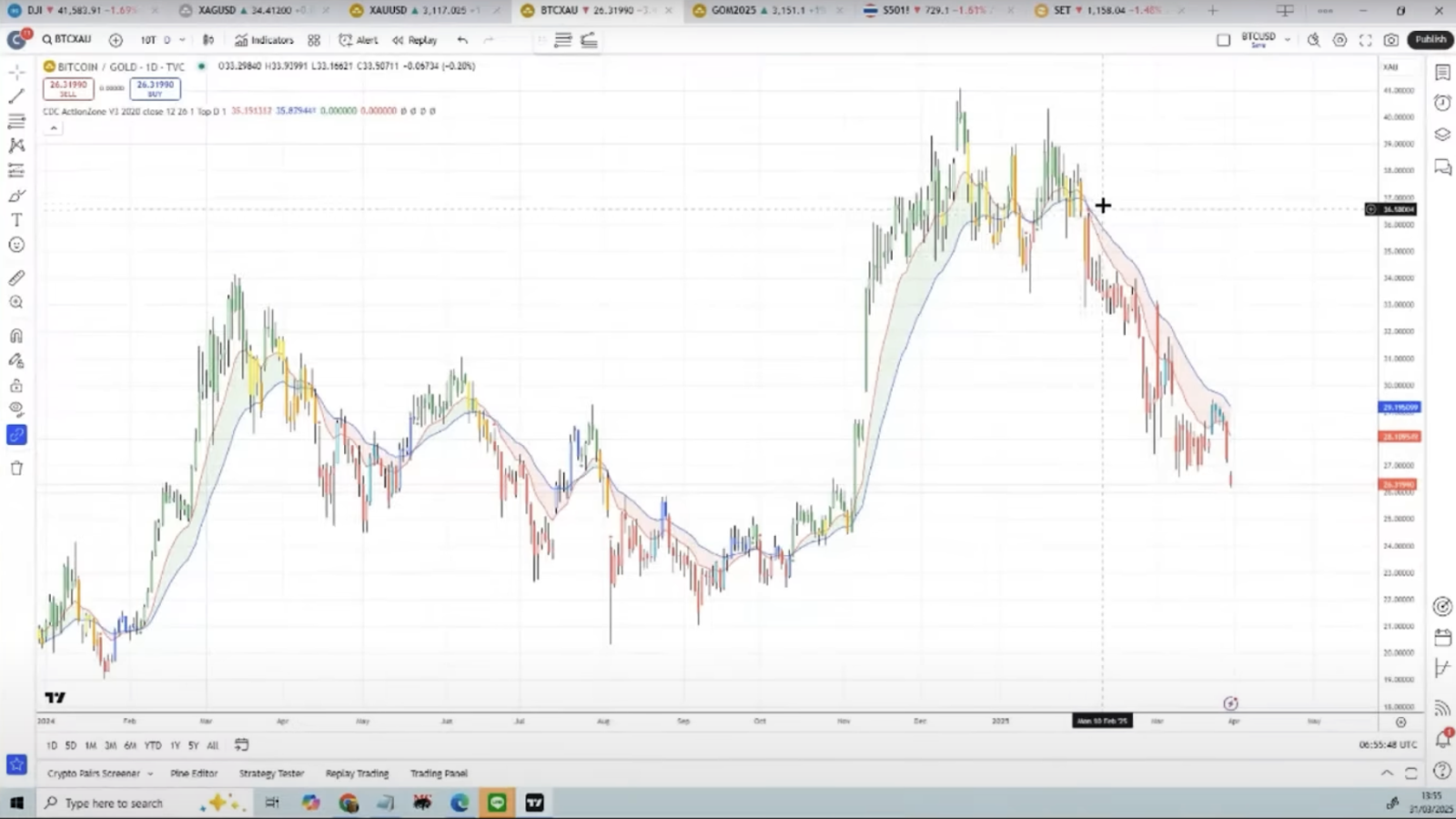Click the Windows taskbar search box
1456x819 pixels.
point(114,803)
